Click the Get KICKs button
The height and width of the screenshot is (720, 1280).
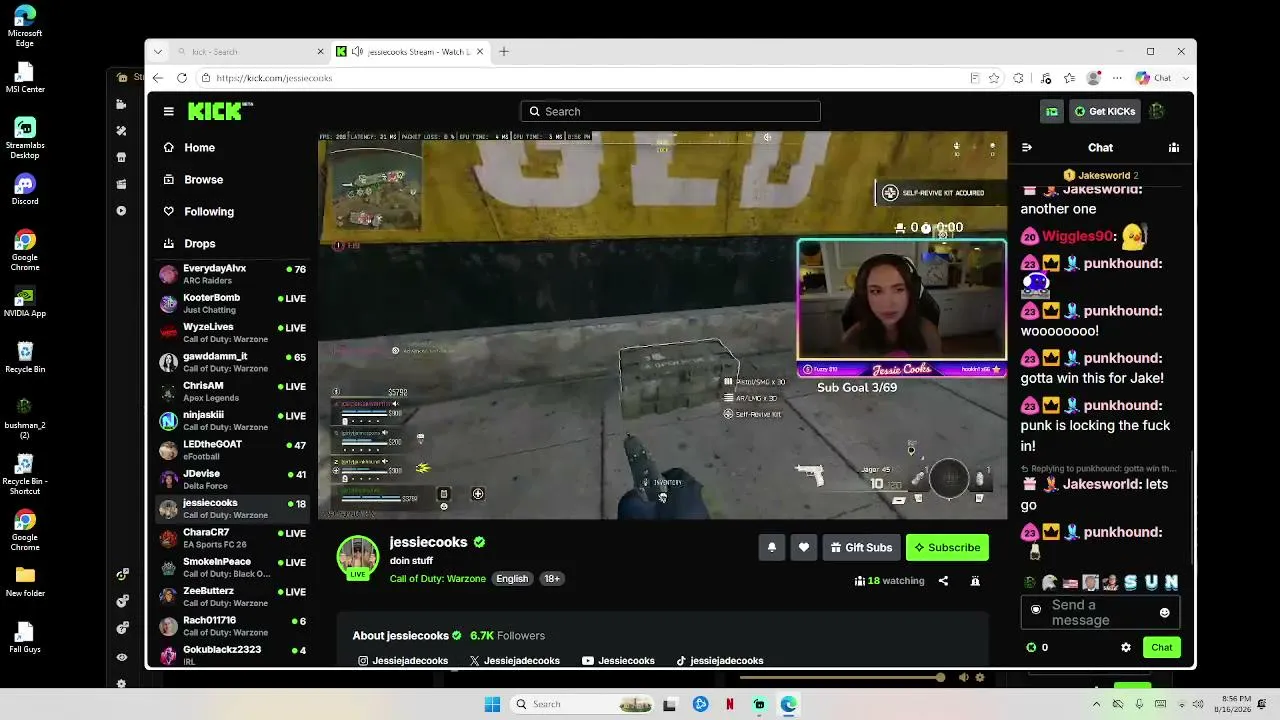pyautogui.click(x=1104, y=111)
